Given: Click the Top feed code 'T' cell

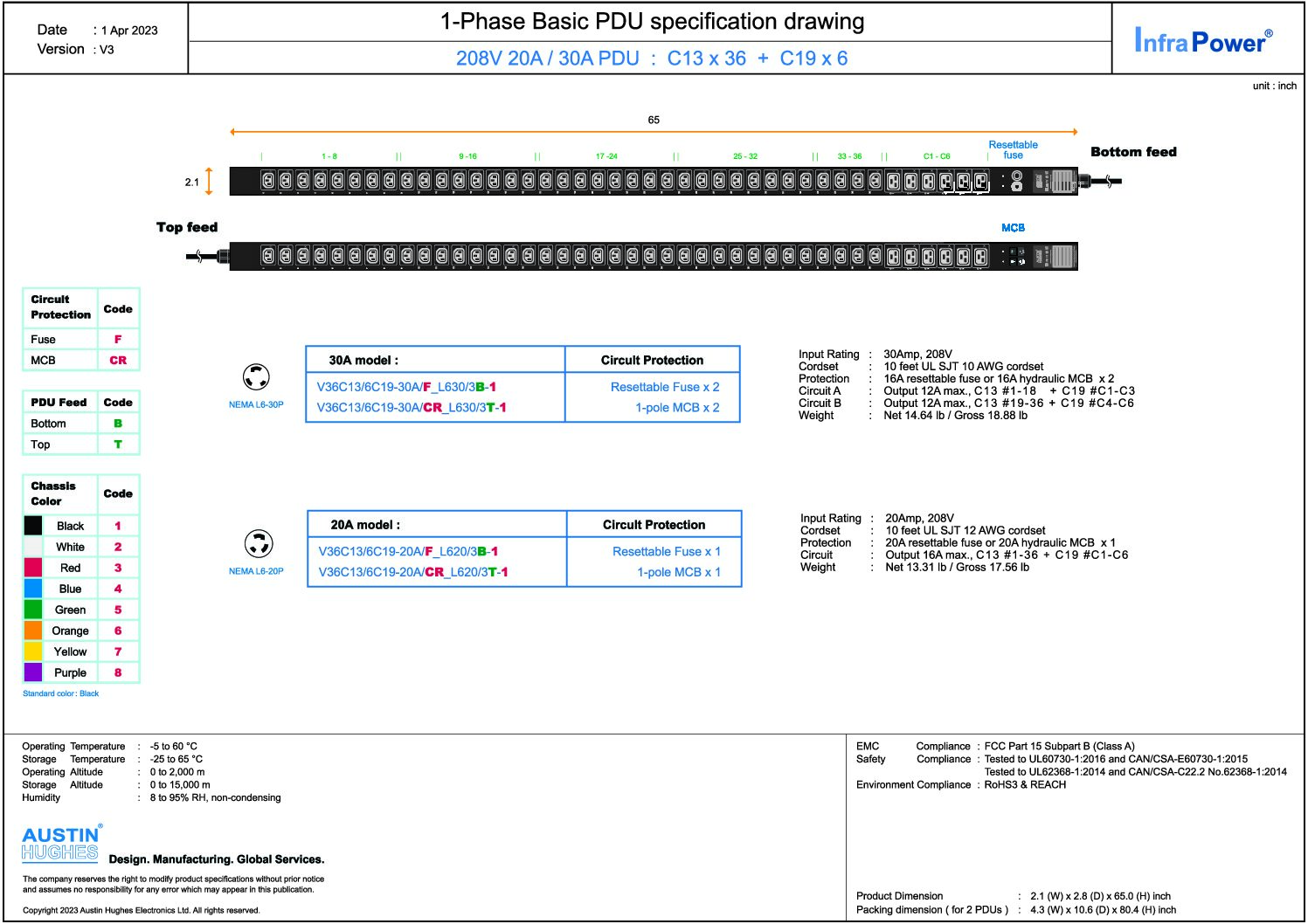Looking at the screenshot, I should tap(118, 445).
